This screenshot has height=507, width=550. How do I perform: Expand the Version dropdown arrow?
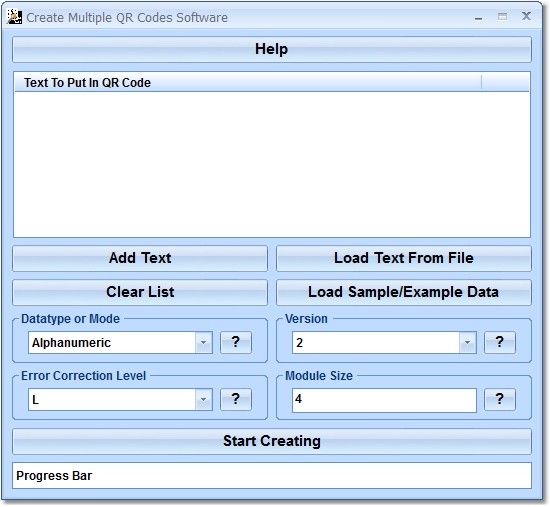[x=468, y=342]
